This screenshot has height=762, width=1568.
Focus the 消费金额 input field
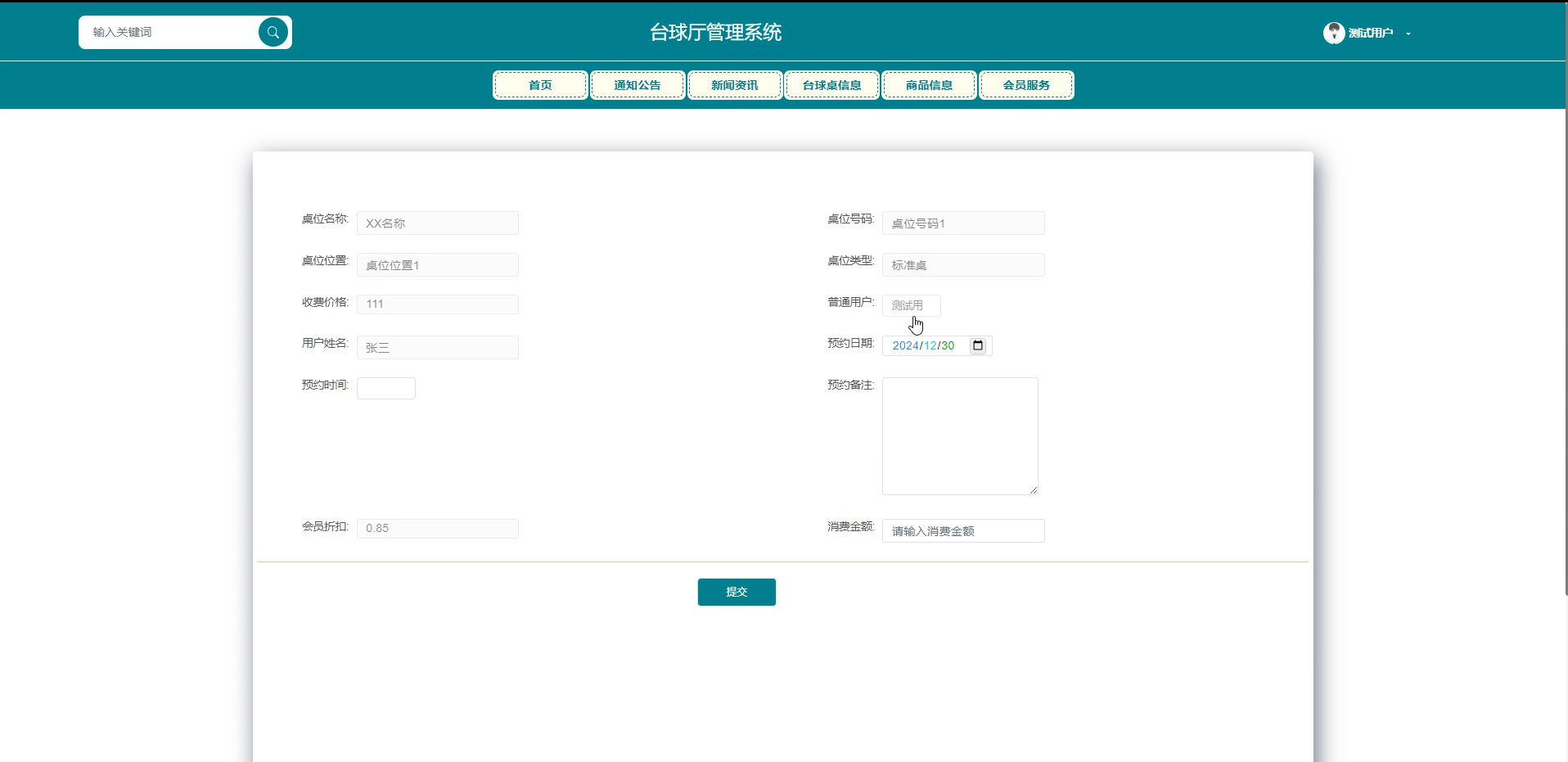coord(963,530)
